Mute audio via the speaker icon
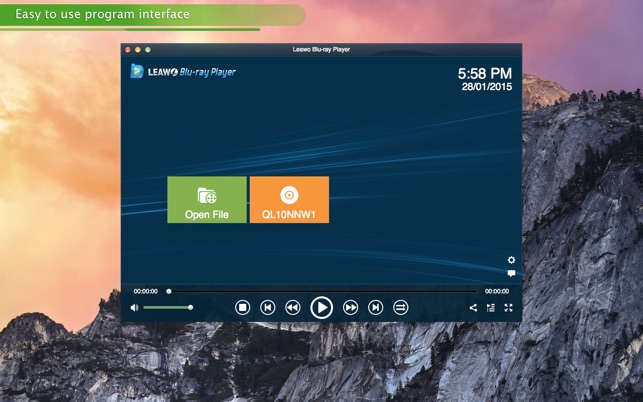This screenshot has height=402, width=643. (x=134, y=308)
